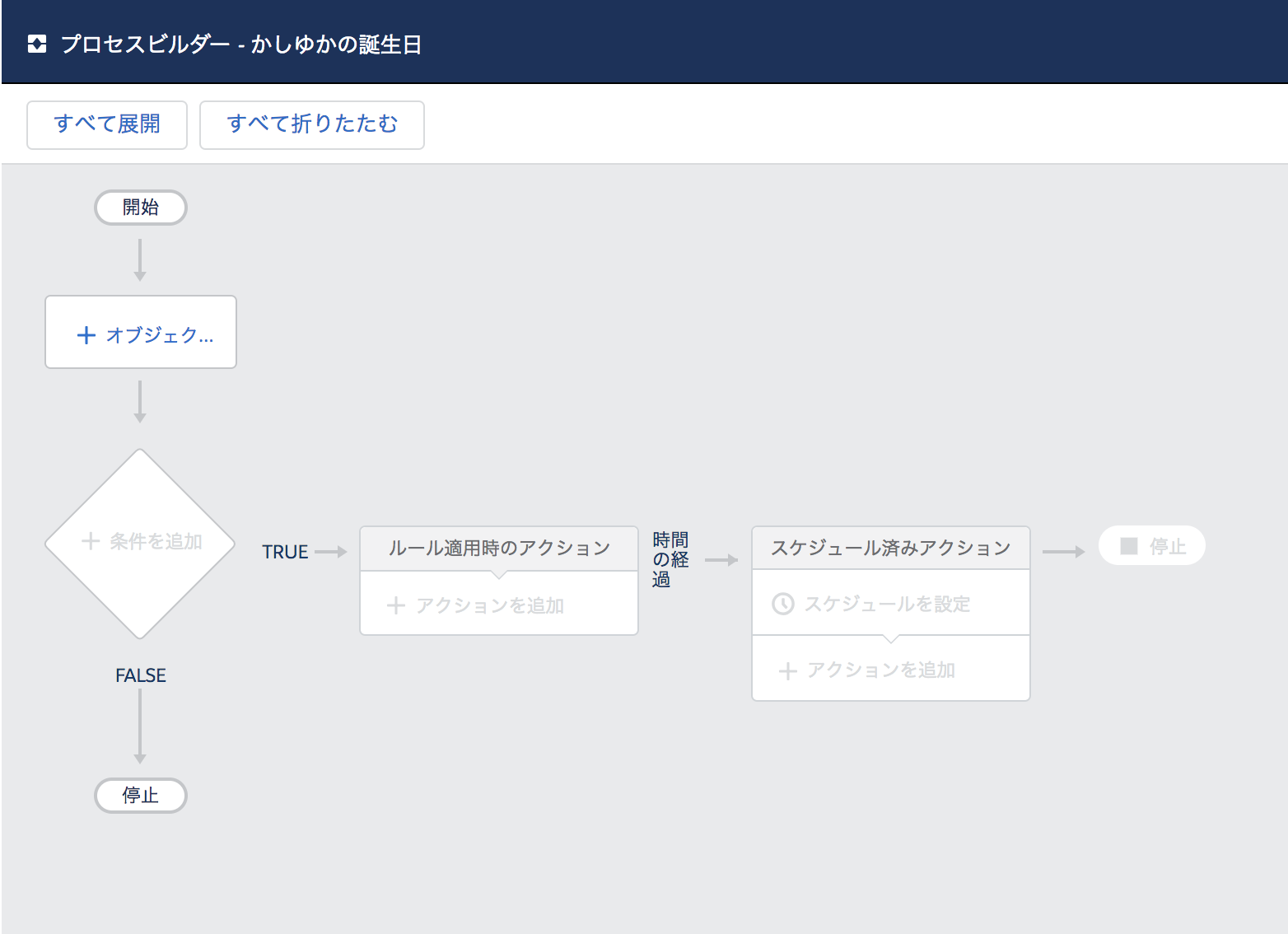Click the ルール適用時のアクション header
The width and height of the screenshot is (1288, 934).
[499, 548]
